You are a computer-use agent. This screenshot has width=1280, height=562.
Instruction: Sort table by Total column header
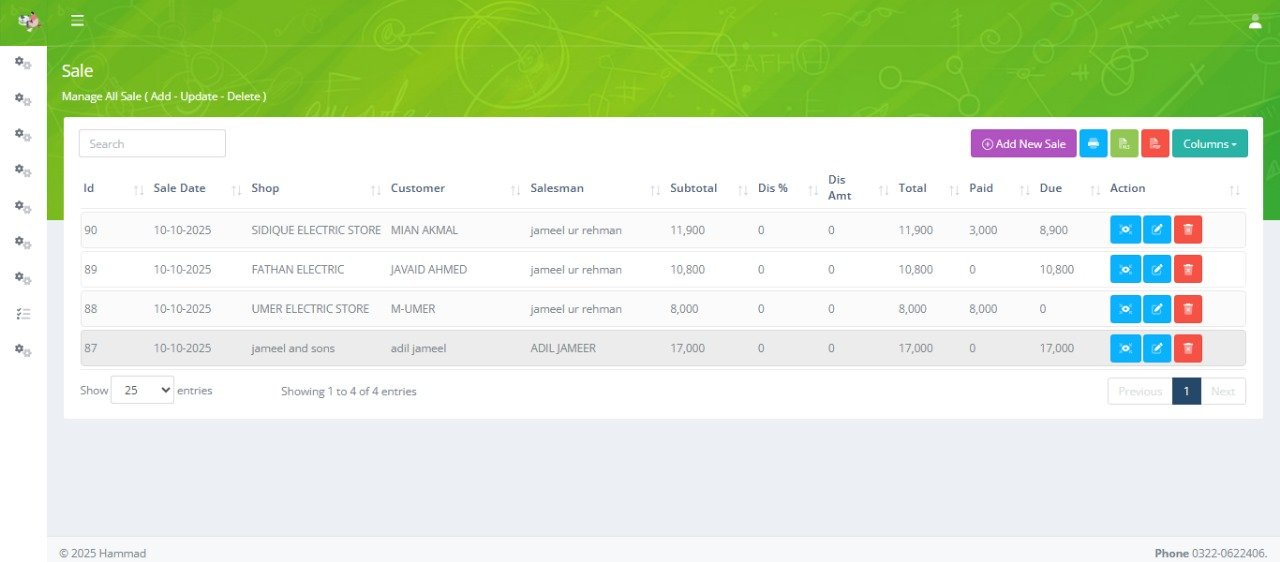coord(912,188)
